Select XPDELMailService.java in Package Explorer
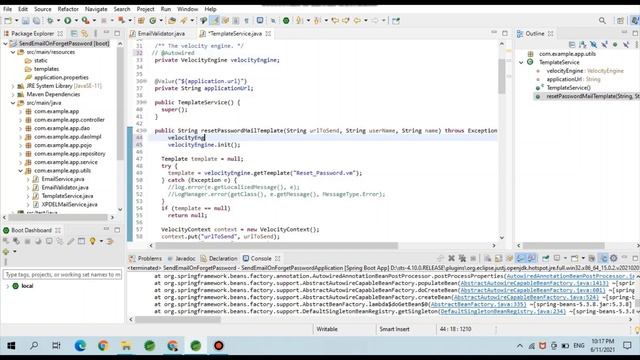640x360 pixels. (x=69, y=204)
